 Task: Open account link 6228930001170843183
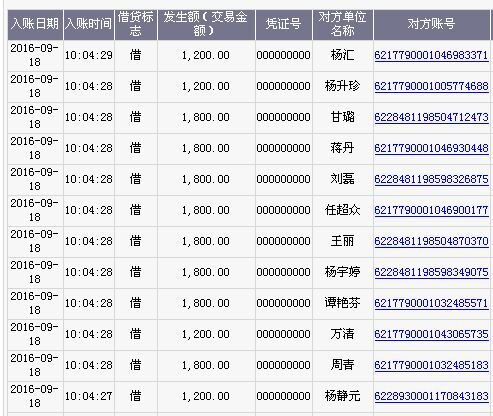point(431,396)
